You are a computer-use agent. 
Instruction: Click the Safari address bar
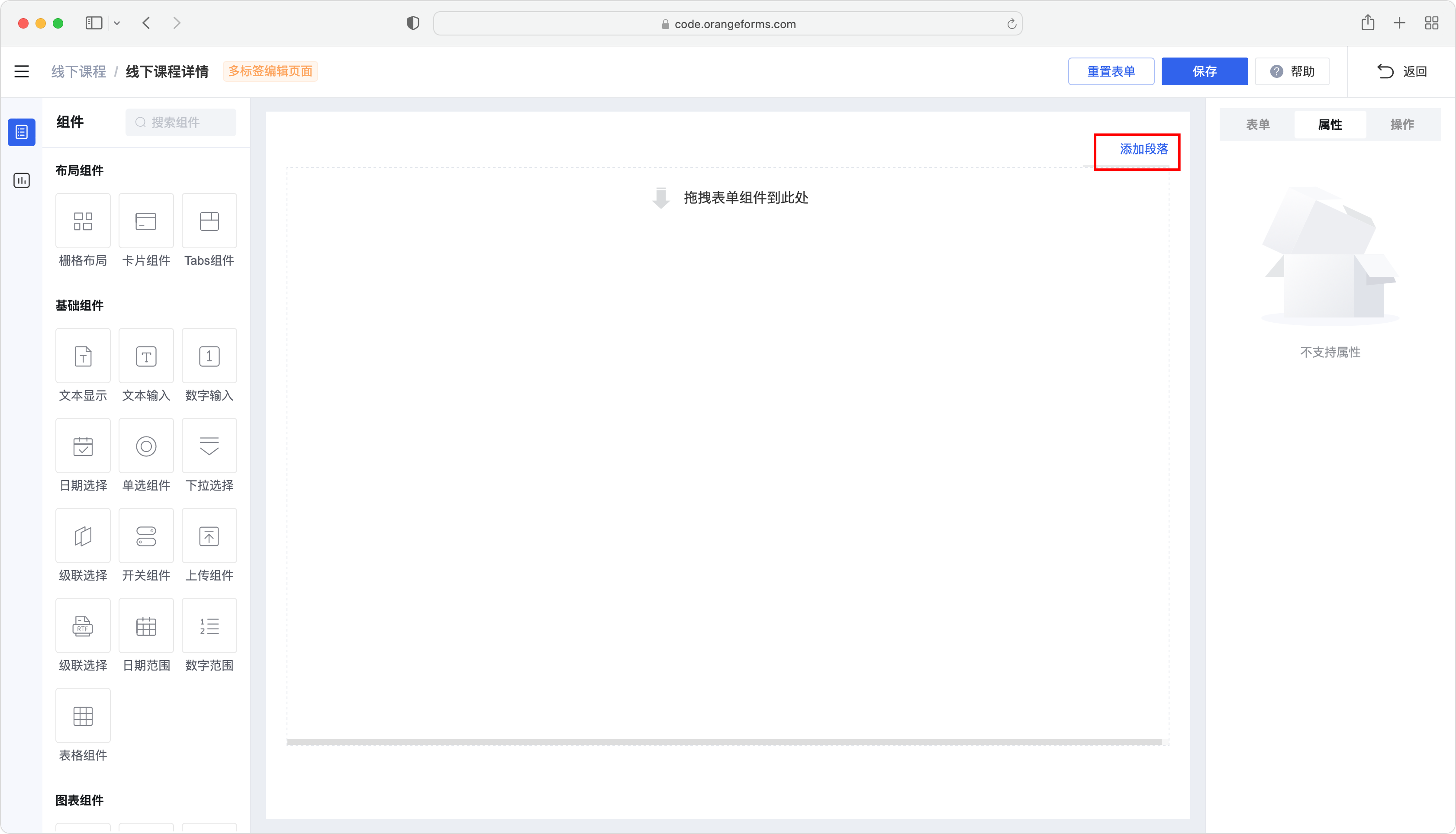[x=728, y=23]
